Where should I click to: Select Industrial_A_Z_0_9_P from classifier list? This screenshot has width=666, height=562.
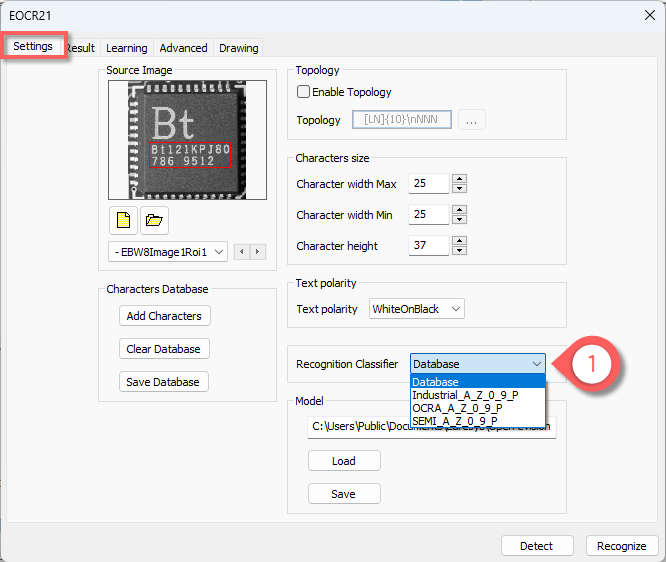click(464, 395)
